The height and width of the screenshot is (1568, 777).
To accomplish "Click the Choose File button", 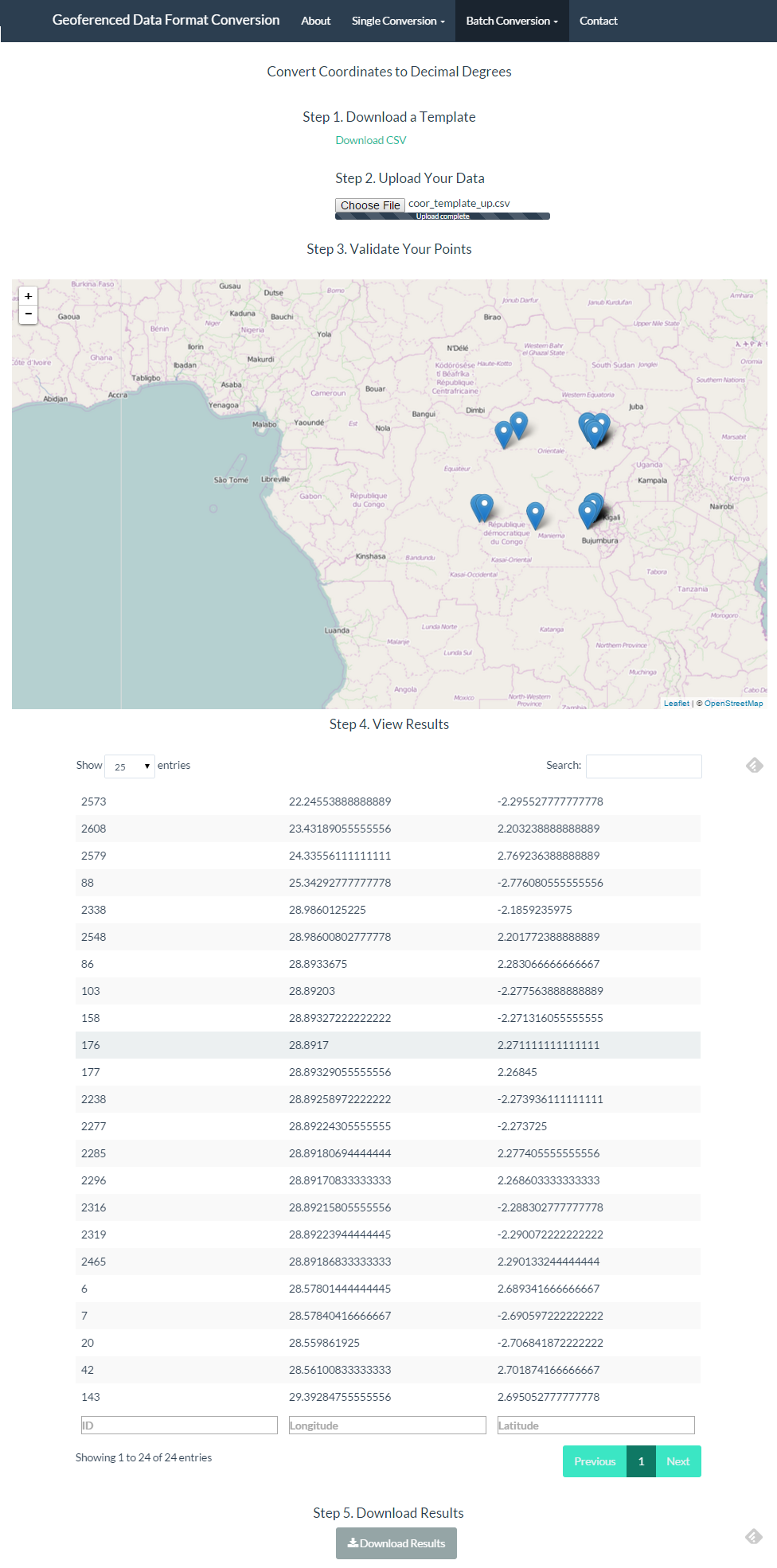I will click(370, 205).
